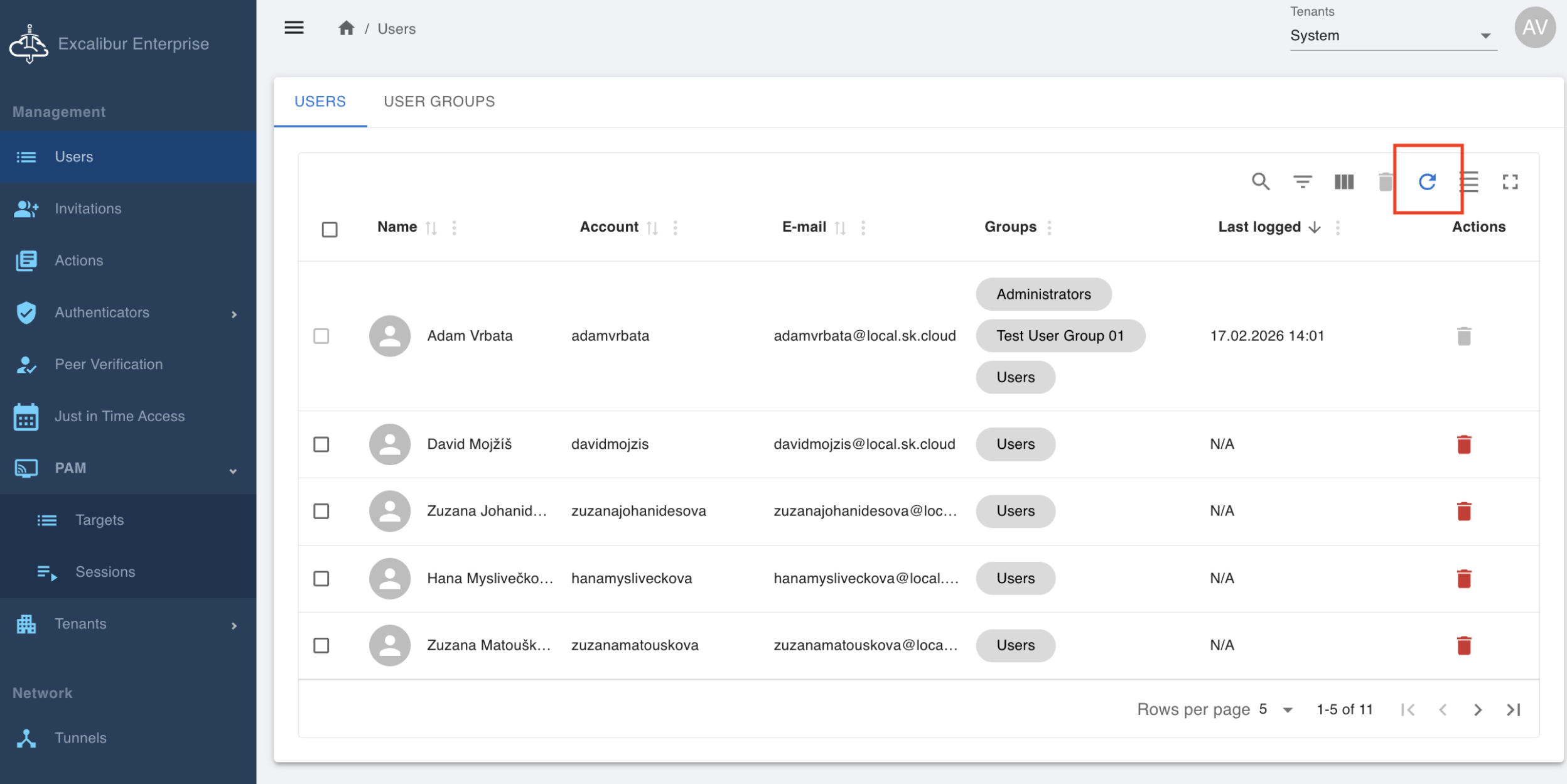Delete user David Mojžíš with red trash icon

(1463, 444)
